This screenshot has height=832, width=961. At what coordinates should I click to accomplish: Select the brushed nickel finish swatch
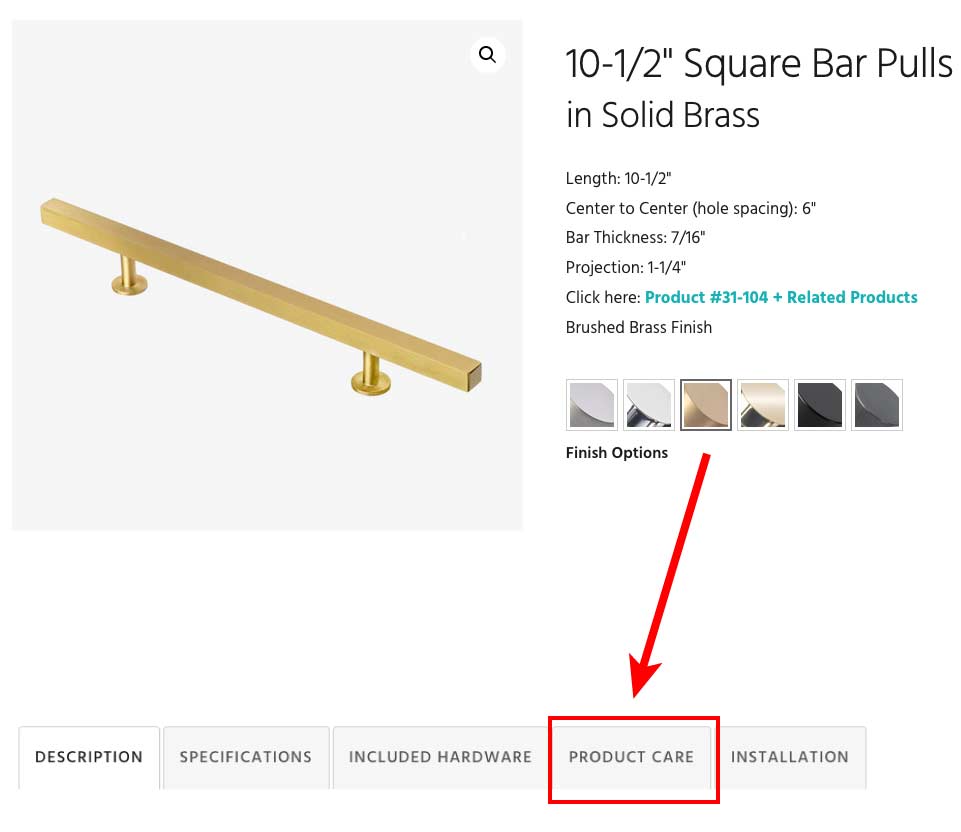591,404
